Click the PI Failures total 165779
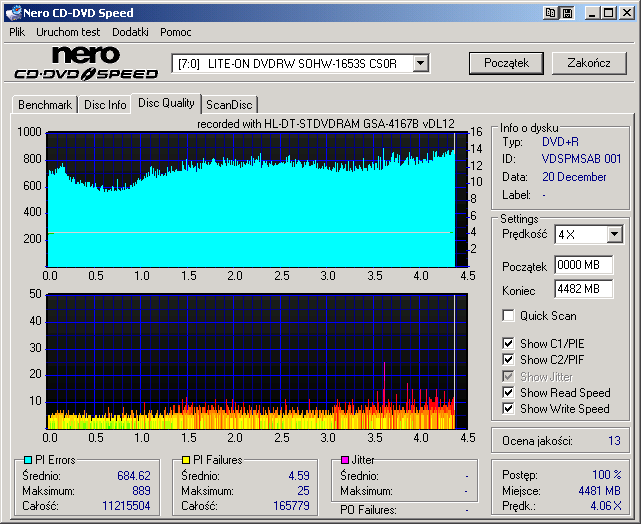The image size is (641, 524). point(291,506)
